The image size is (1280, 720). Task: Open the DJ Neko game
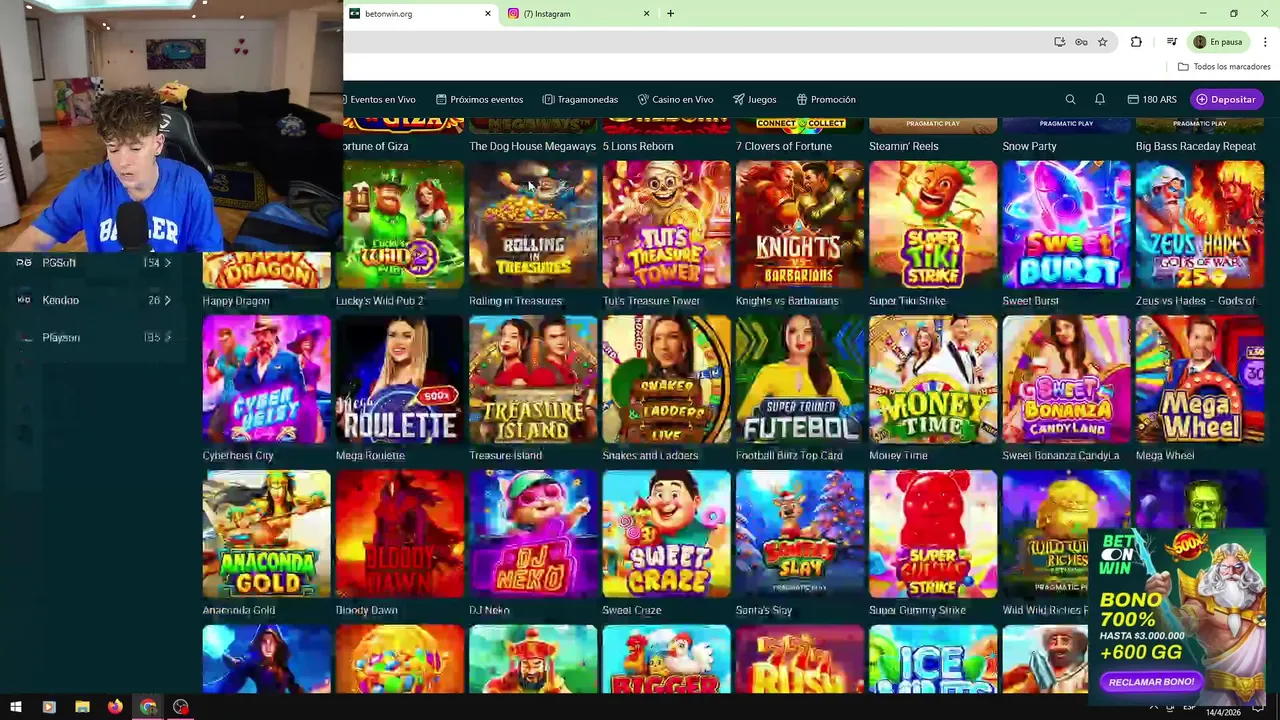click(x=533, y=534)
